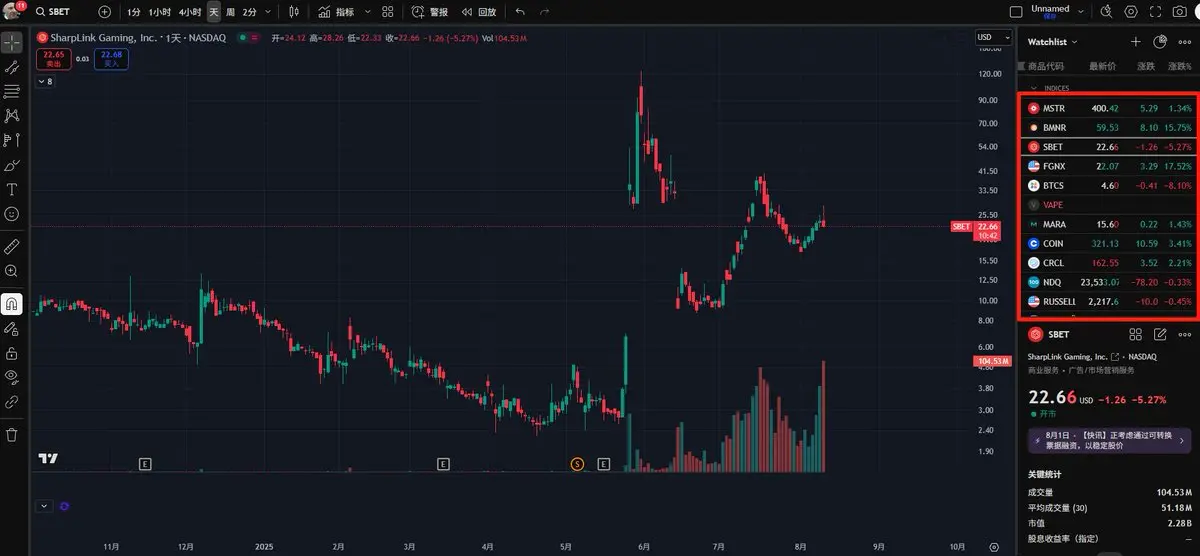This screenshot has height=556, width=1200.
Task: Click the undo arrow
Action: [520, 12]
